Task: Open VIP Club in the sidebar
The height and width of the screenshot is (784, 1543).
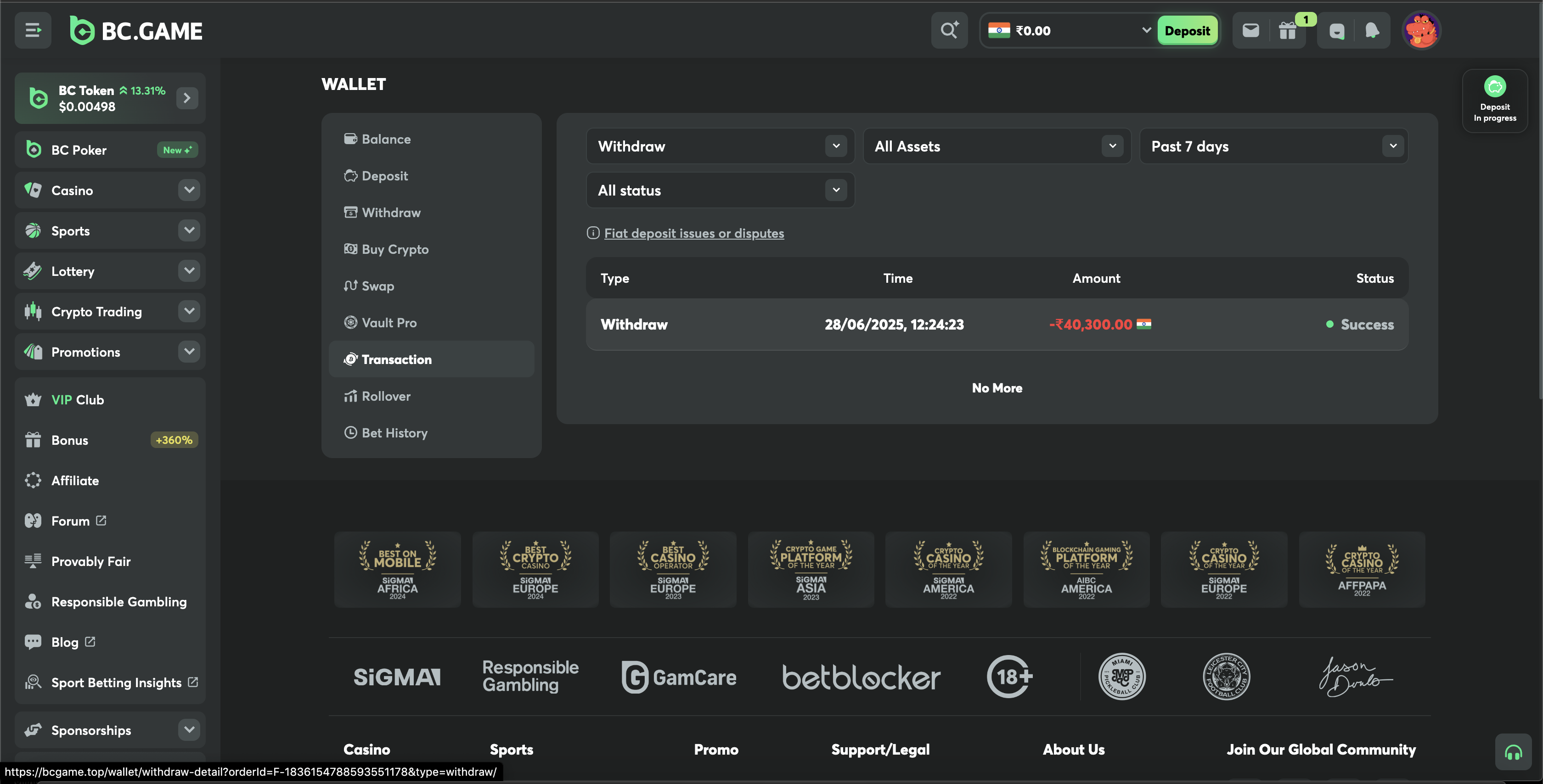Action: pos(110,400)
